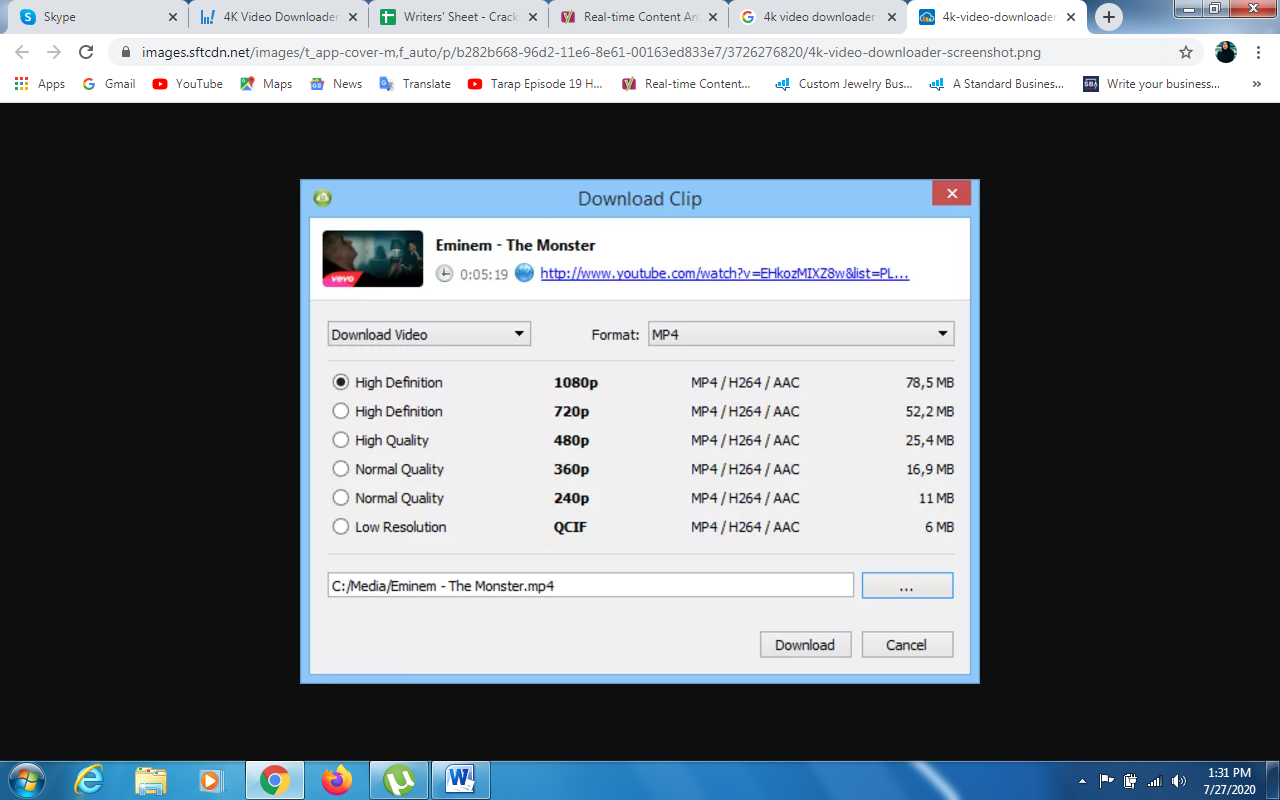Open the Chrome three-dot menu
The height and width of the screenshot is (800, 1280).
(1257, 52)
